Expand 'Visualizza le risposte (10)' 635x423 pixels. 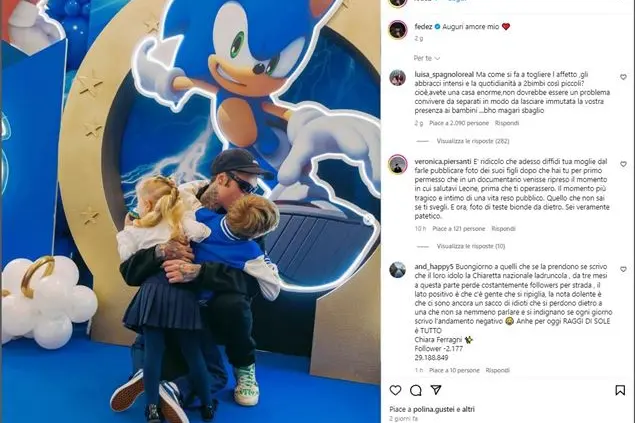pyautogui.click(x=471, y=246)
